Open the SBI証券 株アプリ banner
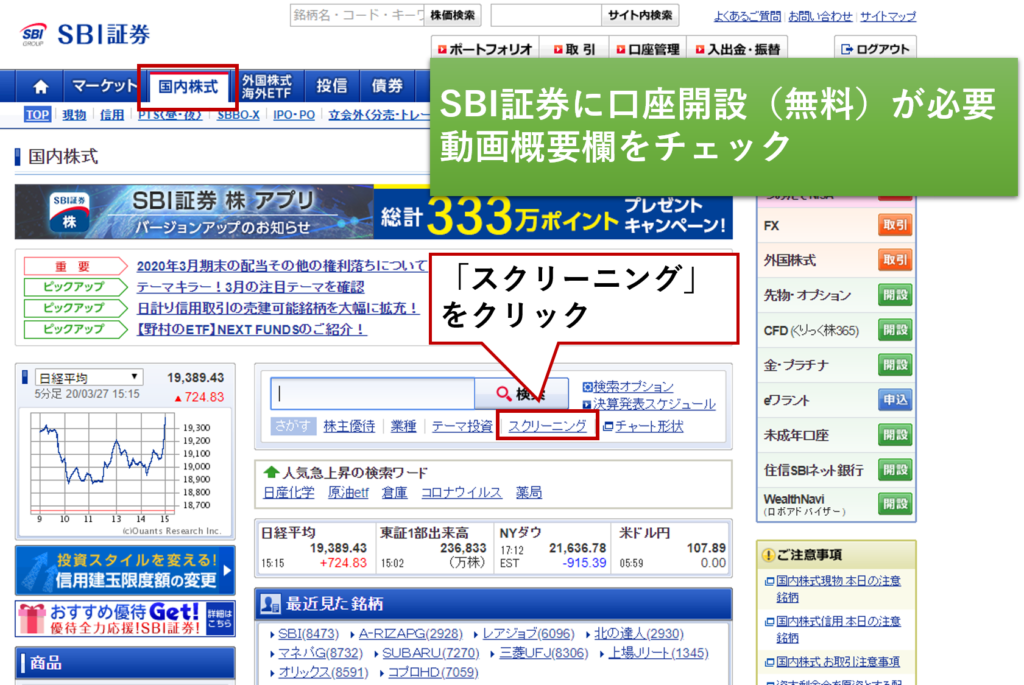The height and width of the screenshot is (685, 1024). 194,212
